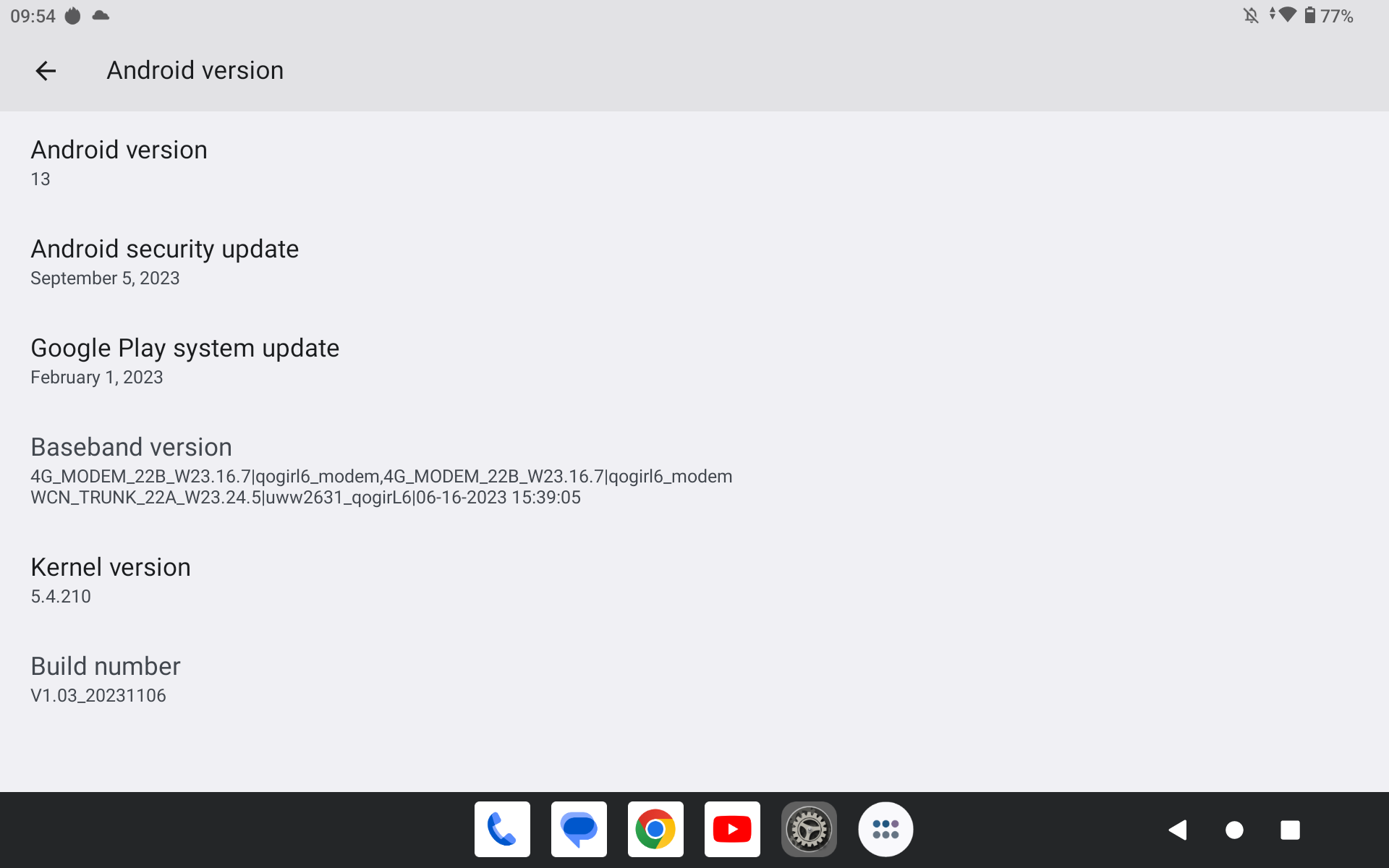The height and width of the screenshot is (868, 1389).
Task: Tap the muted notifications bell icon
Action: 1251,15
